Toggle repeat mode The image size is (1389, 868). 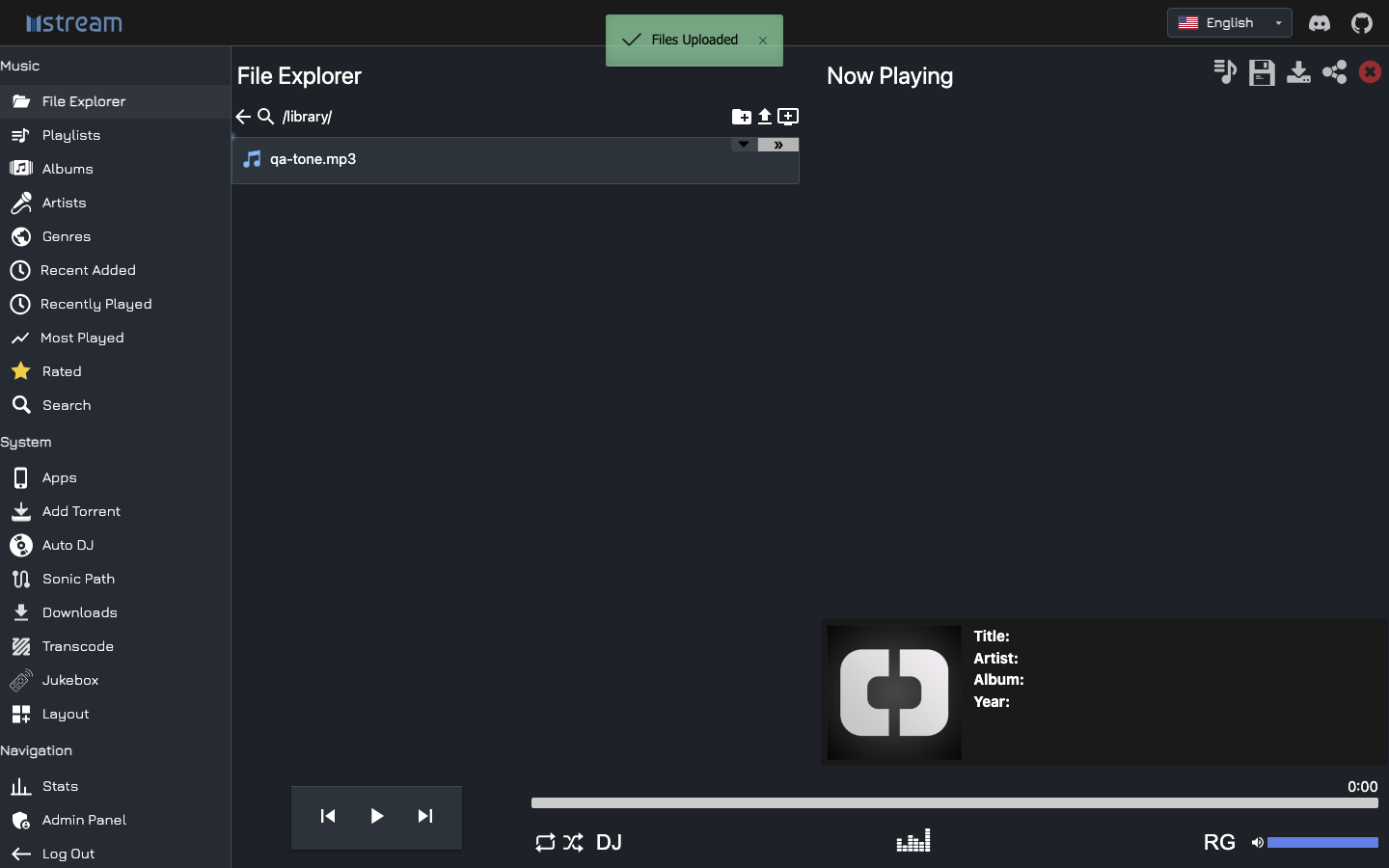[545, 843]
